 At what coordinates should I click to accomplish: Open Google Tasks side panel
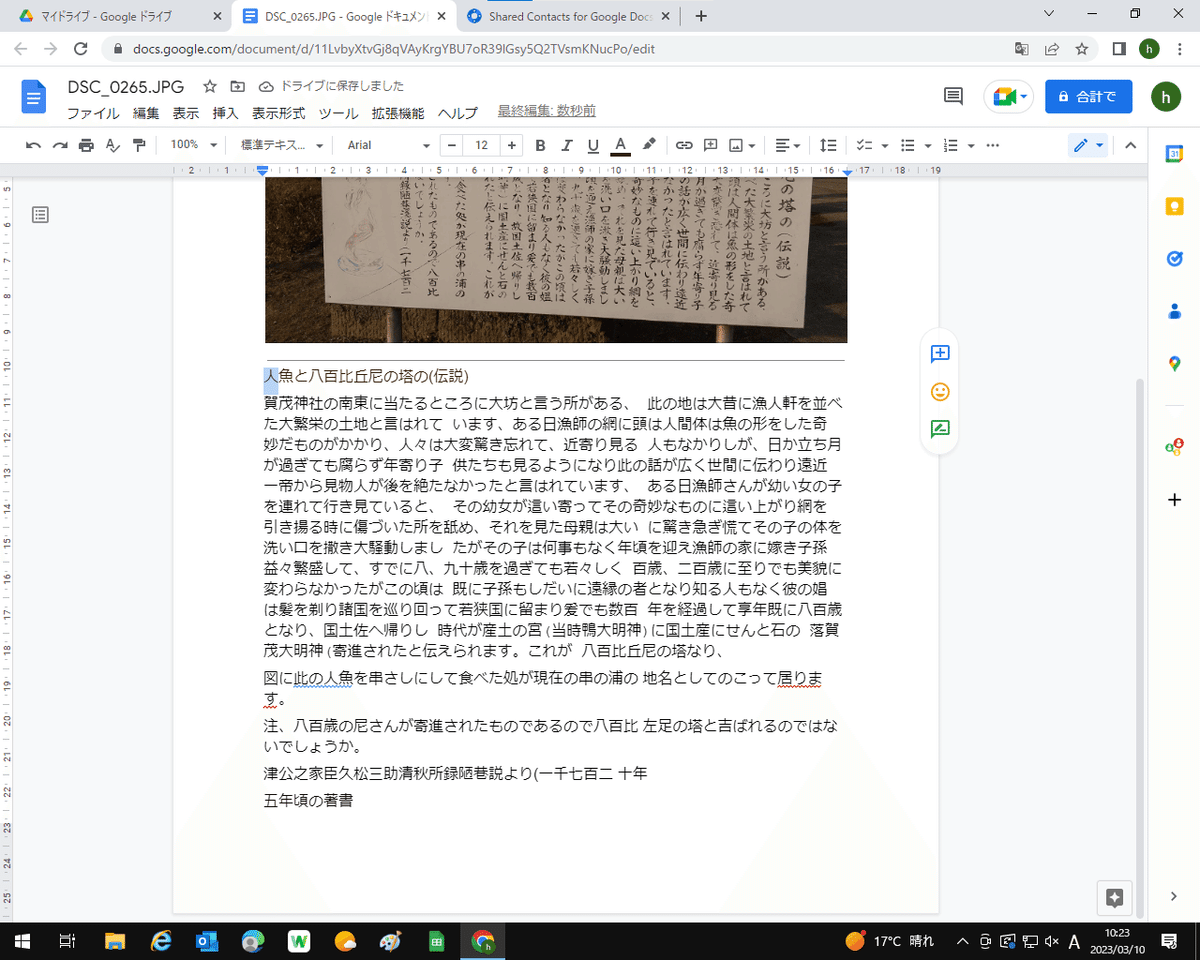point(1175,258)
